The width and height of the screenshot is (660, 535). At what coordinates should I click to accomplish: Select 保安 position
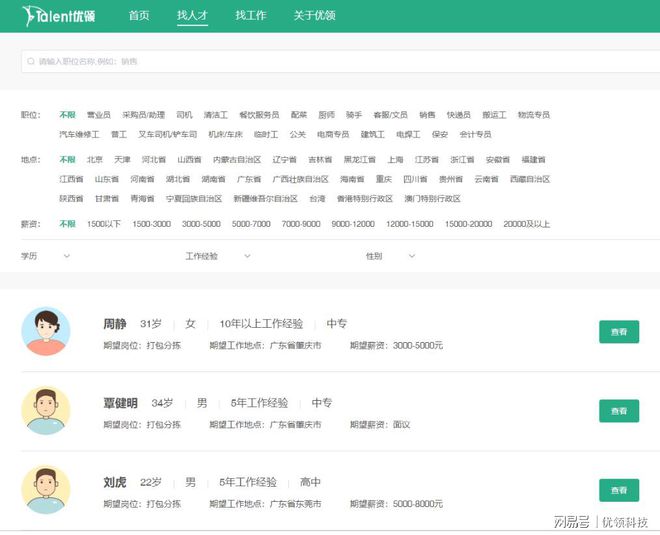click(x=440, y=134)
